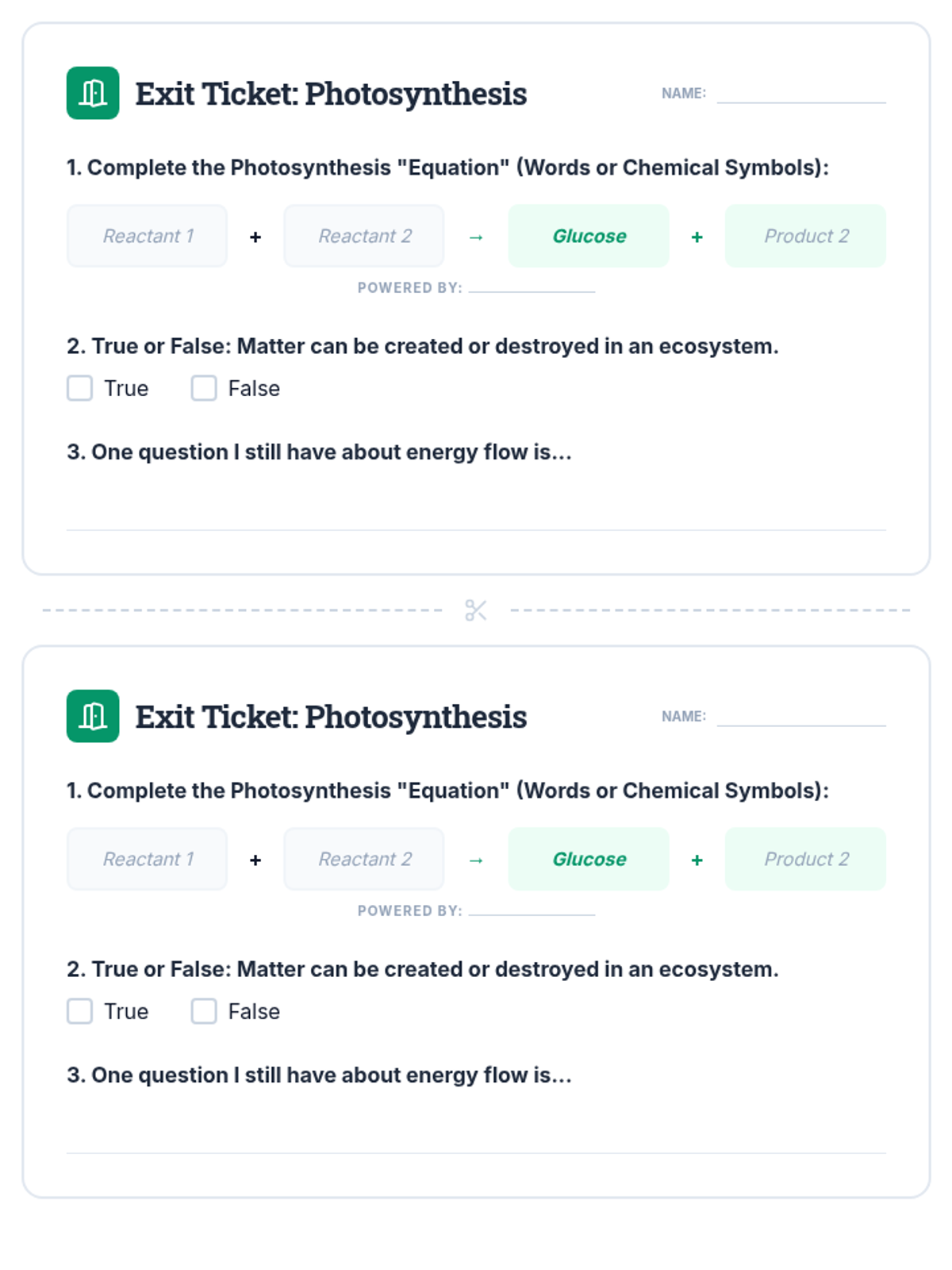Click the Glucose box on bottom ticket
The width and height of the screenshot is (952, 1270).
click(x=589, y=859)
